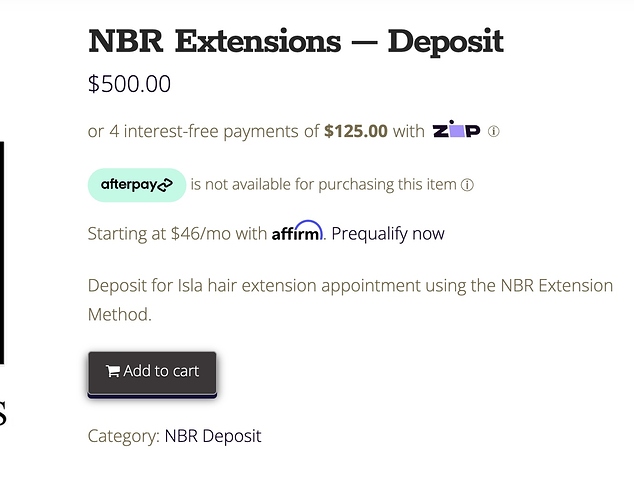Click the deposit description paragraph
Image resolution: width=634 pixels, height=500 pixels.
point(350,299)
